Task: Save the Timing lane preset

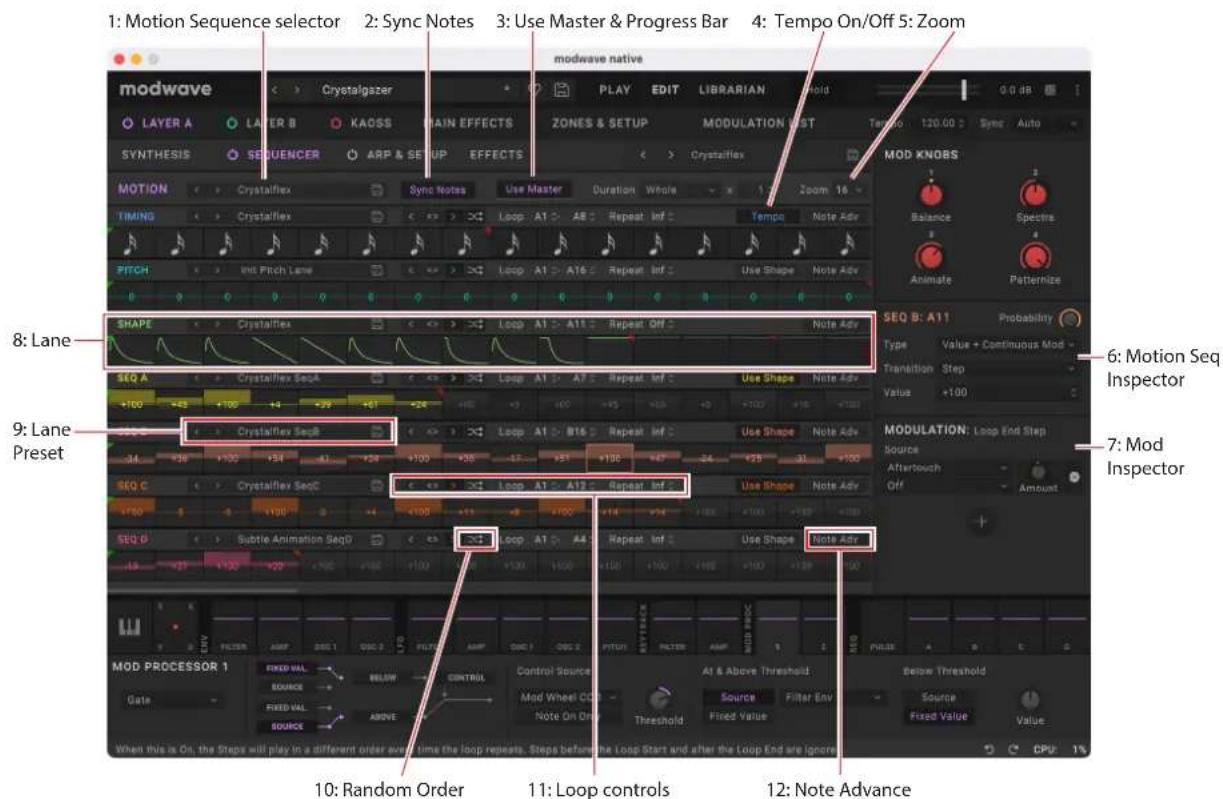Action: pos(377,216)
